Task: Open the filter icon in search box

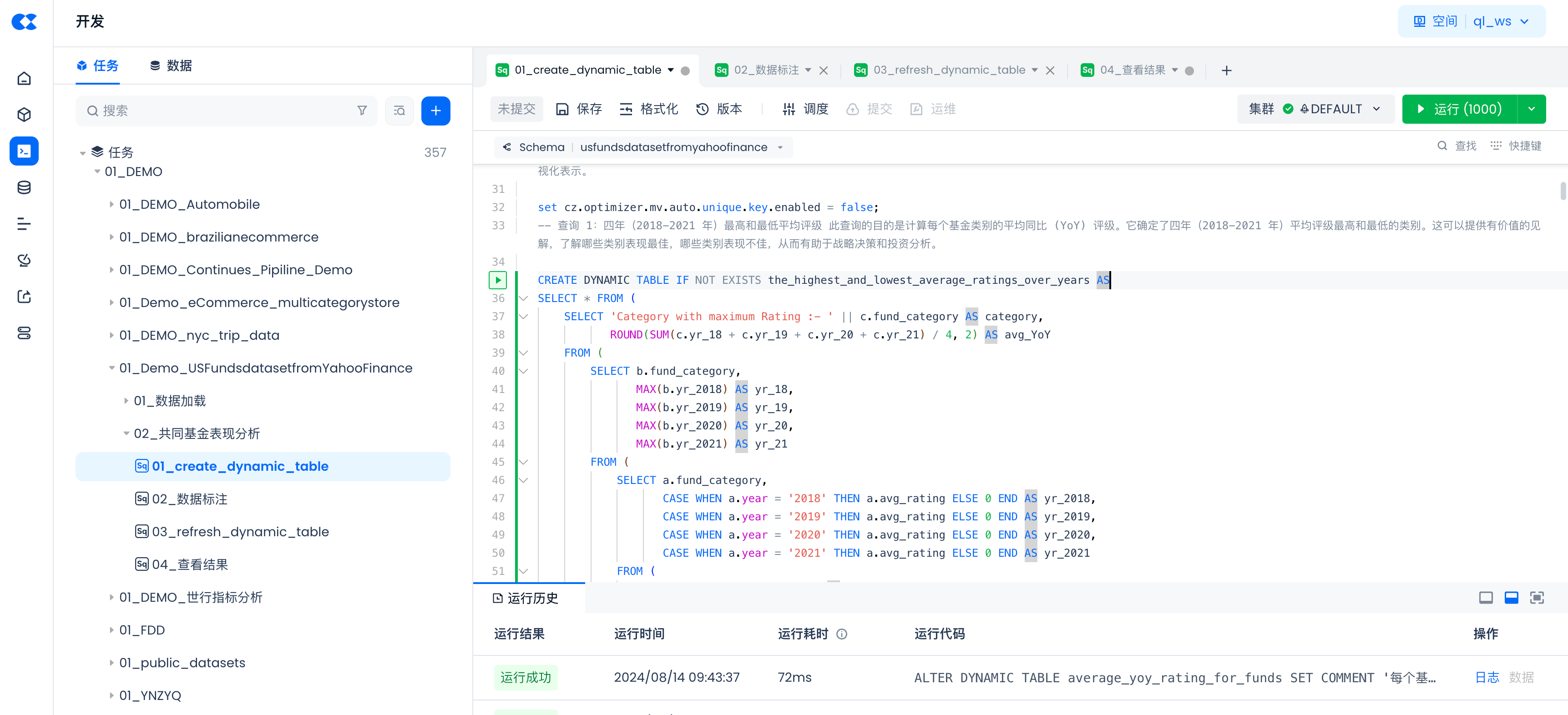Action: click(x=362, y=111)
